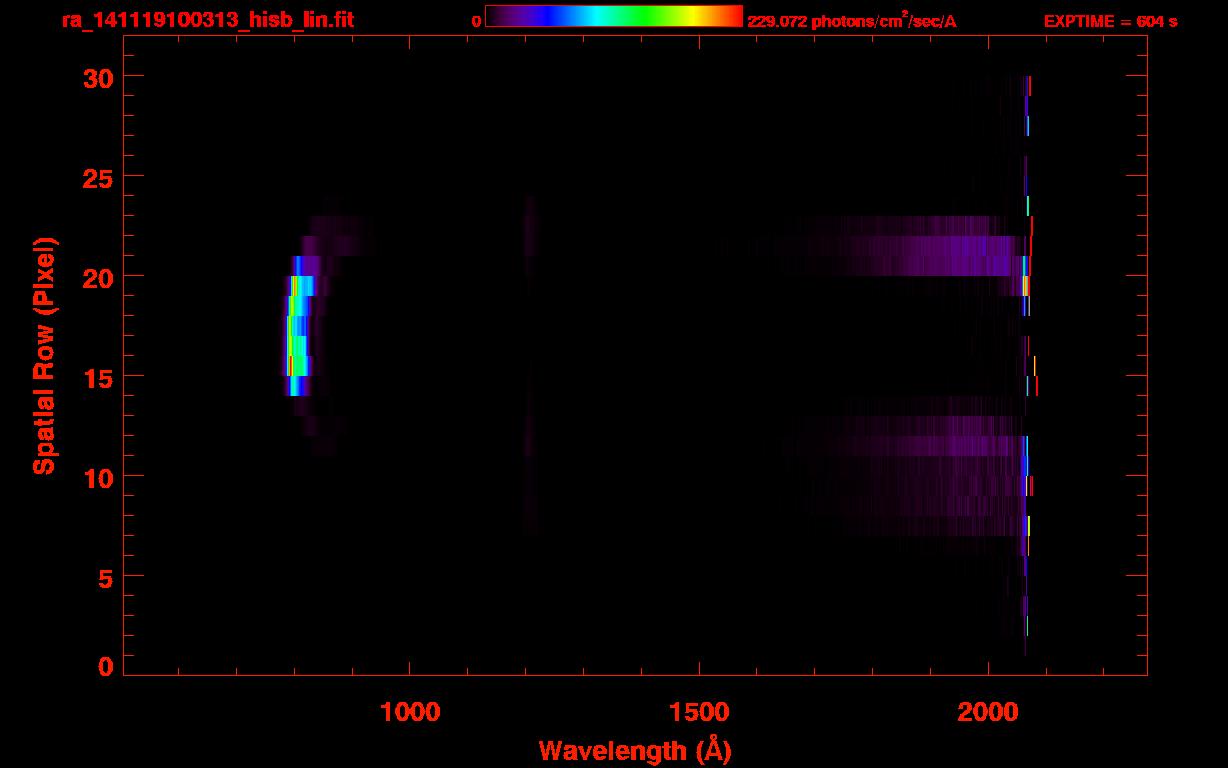Click the red end of the color bar

(x=730, y=16)
